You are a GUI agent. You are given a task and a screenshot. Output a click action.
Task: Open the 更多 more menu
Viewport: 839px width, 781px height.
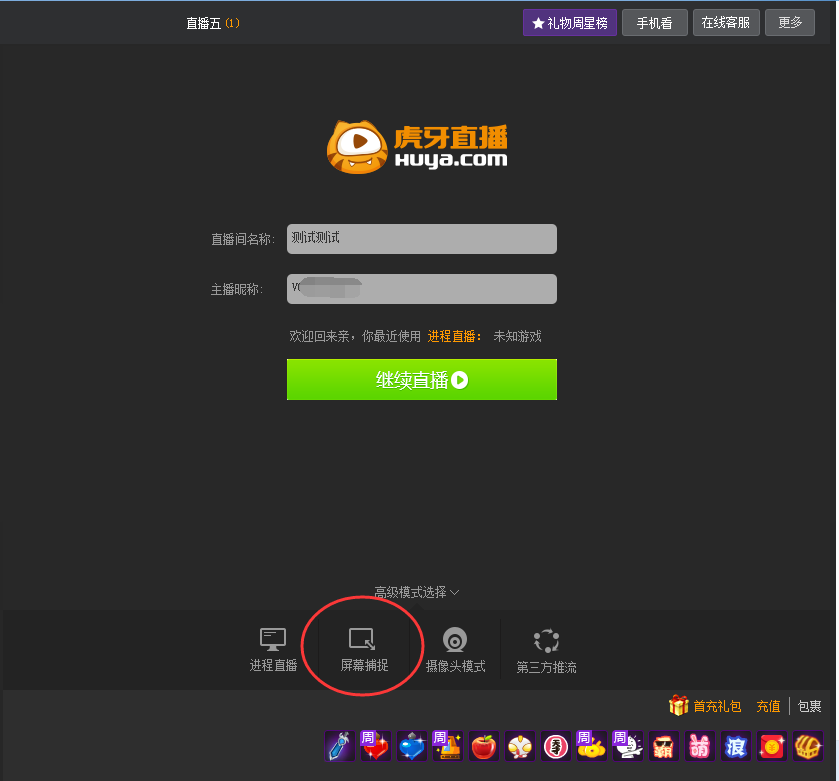click(790, 22)
